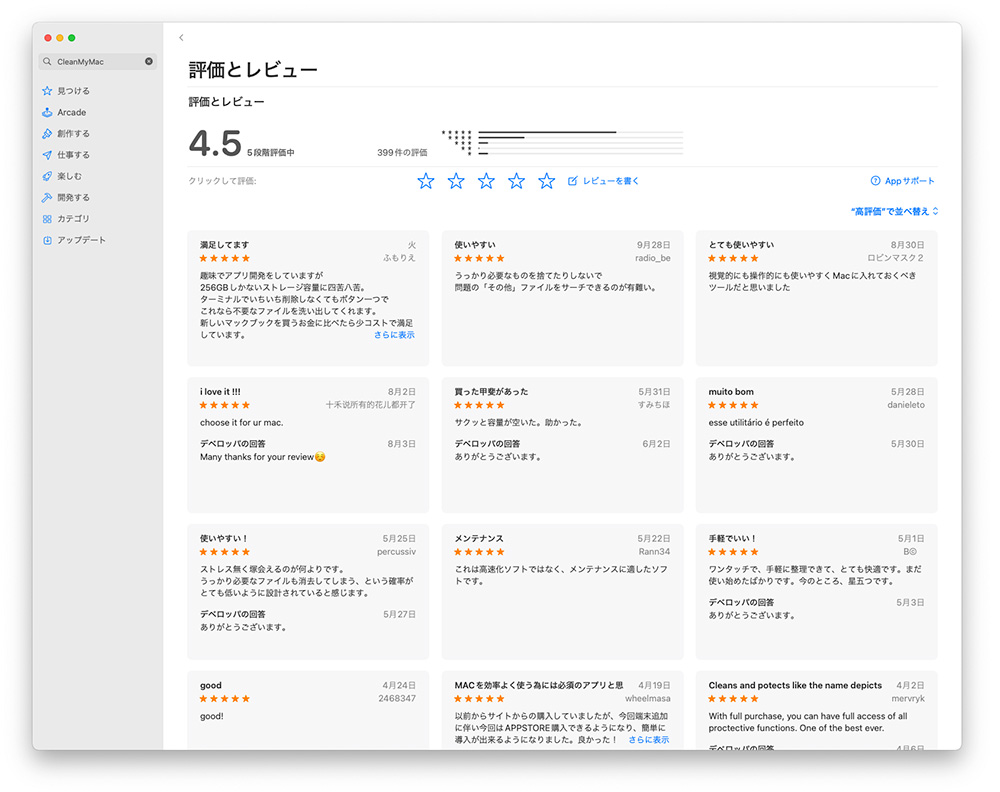Select Arcade in the sidebar
1000x792 pixels.
coord(71,112)
